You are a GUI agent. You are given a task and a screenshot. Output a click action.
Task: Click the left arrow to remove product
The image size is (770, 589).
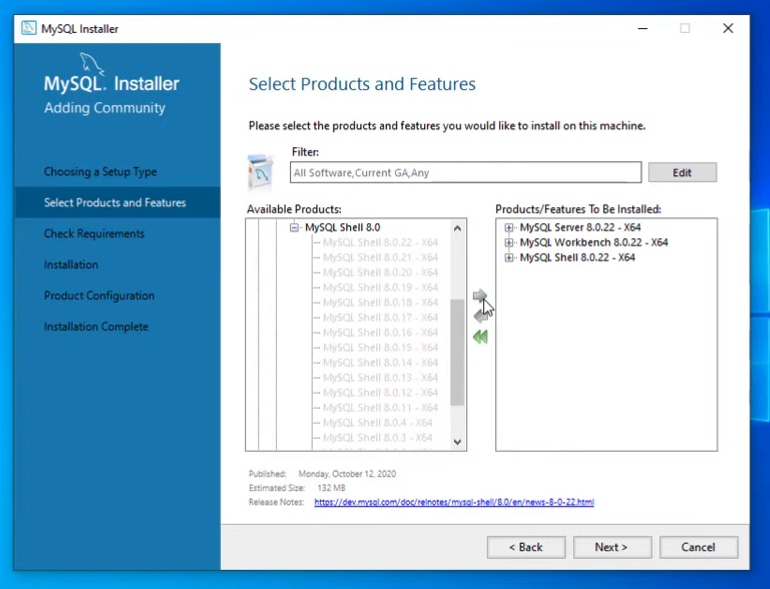click(481, 316)
